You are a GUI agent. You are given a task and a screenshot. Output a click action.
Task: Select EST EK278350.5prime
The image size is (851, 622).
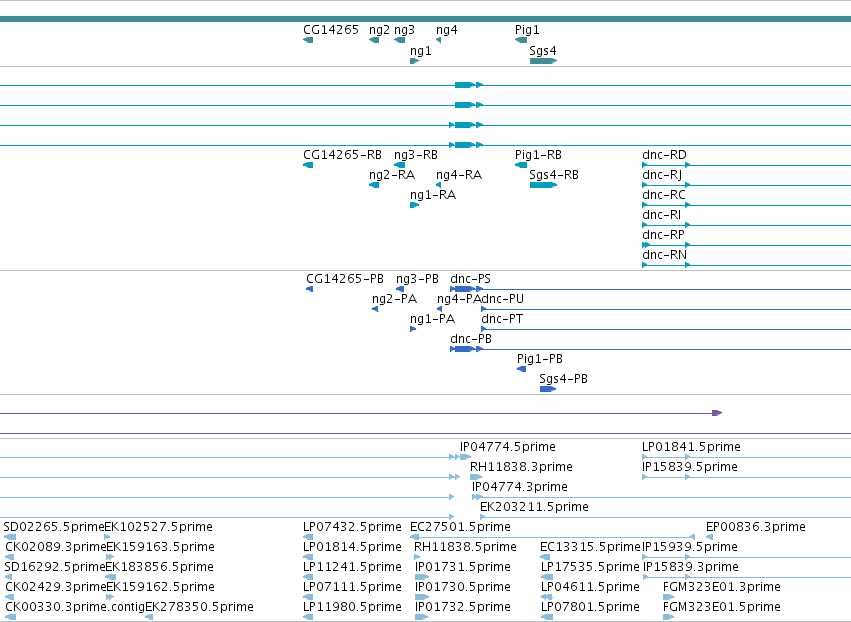coord(199,607)
